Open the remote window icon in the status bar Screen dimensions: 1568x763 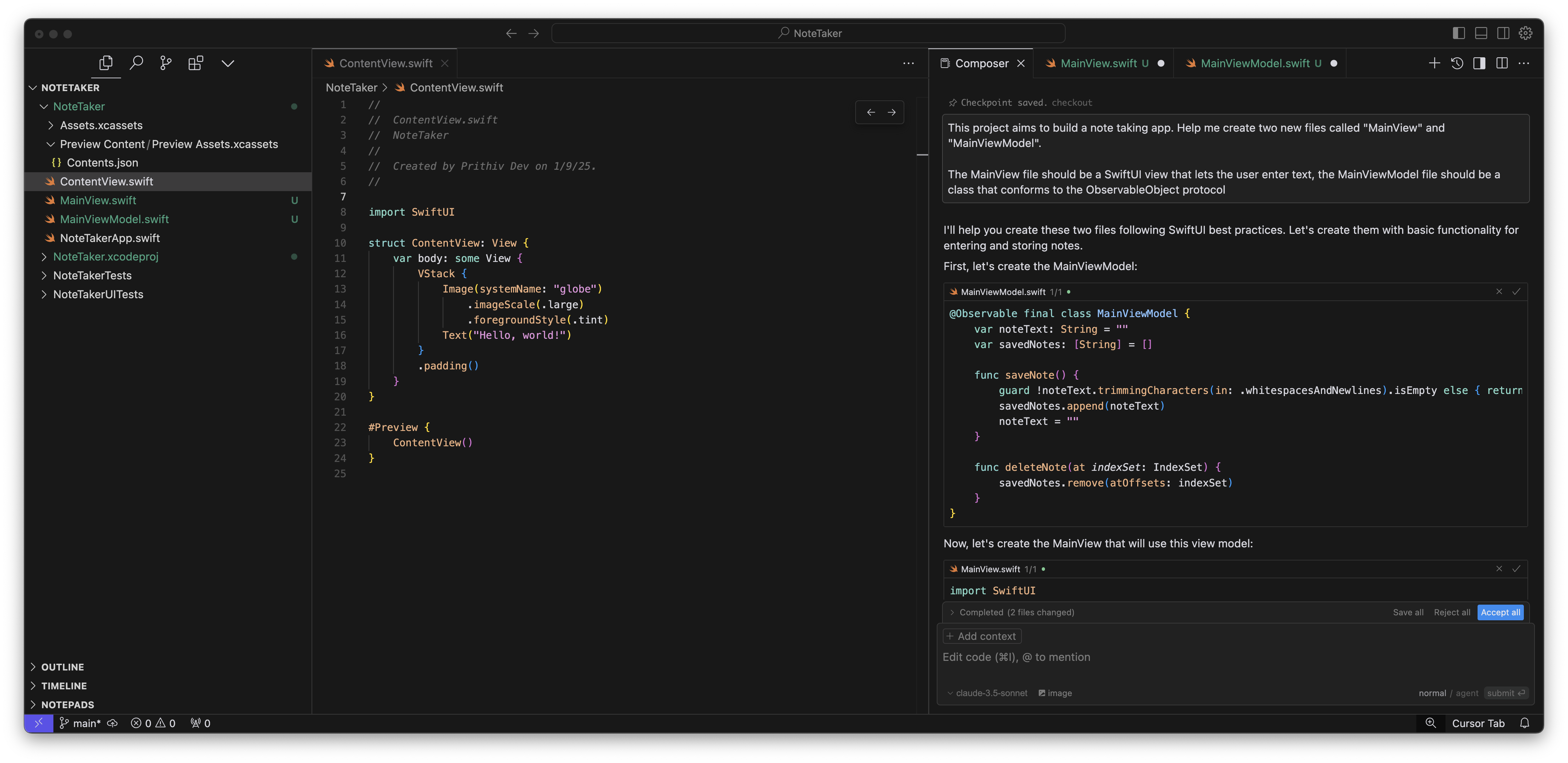point(39,723)
